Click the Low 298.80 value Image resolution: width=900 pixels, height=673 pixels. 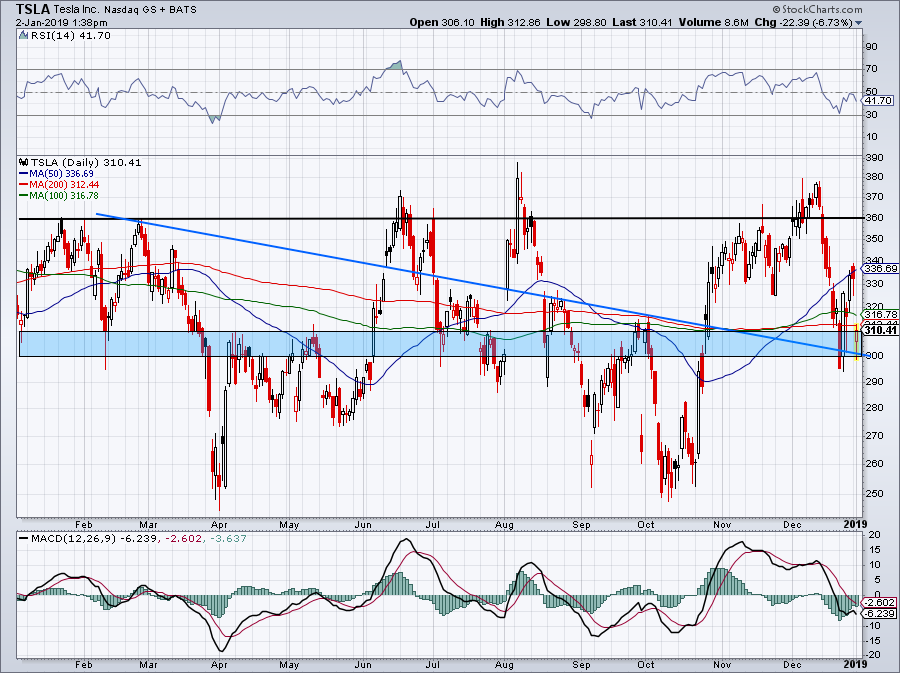pyautogui.click(x=576, y=22)
